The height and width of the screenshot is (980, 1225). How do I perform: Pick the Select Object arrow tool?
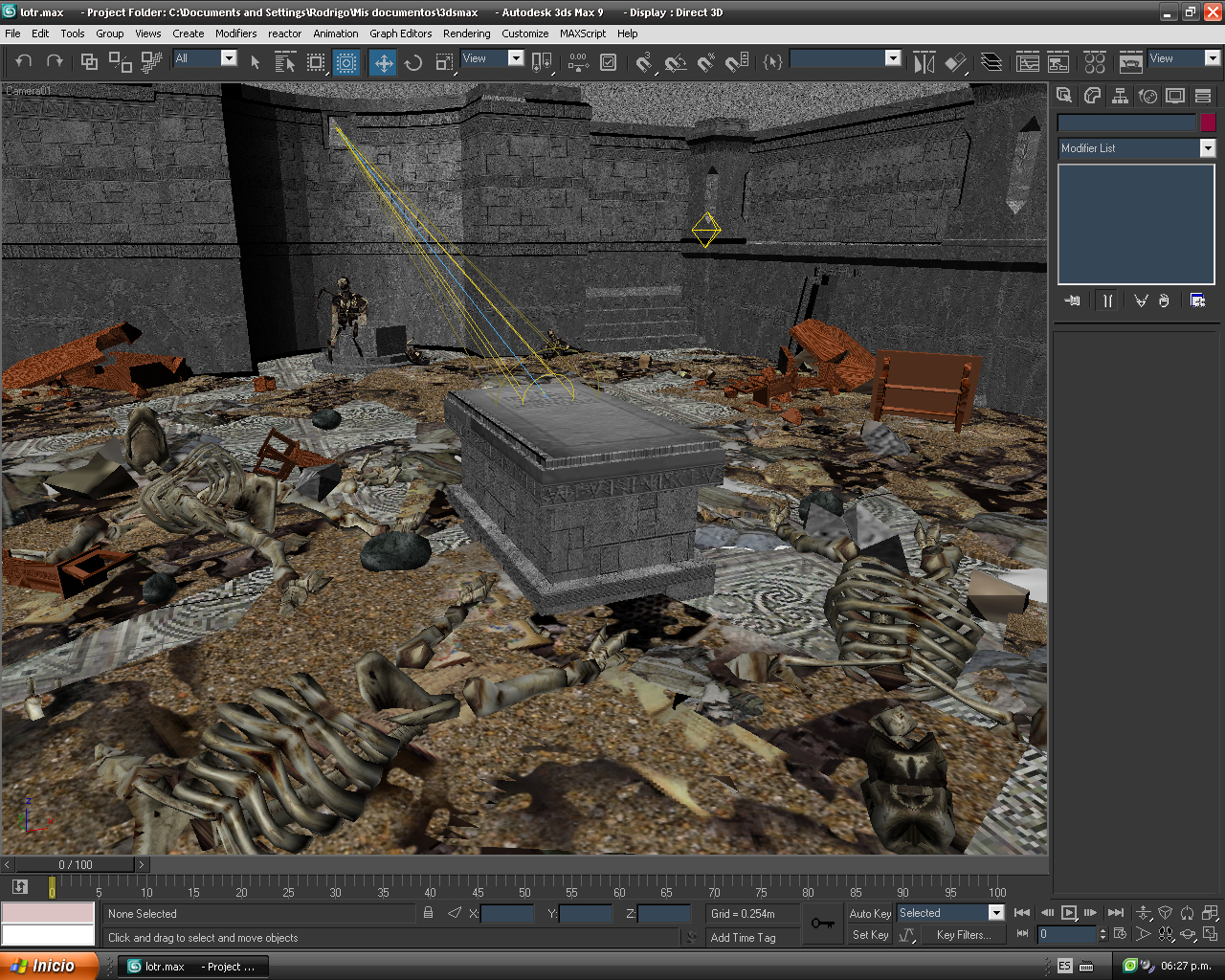(x=256, y=62)
